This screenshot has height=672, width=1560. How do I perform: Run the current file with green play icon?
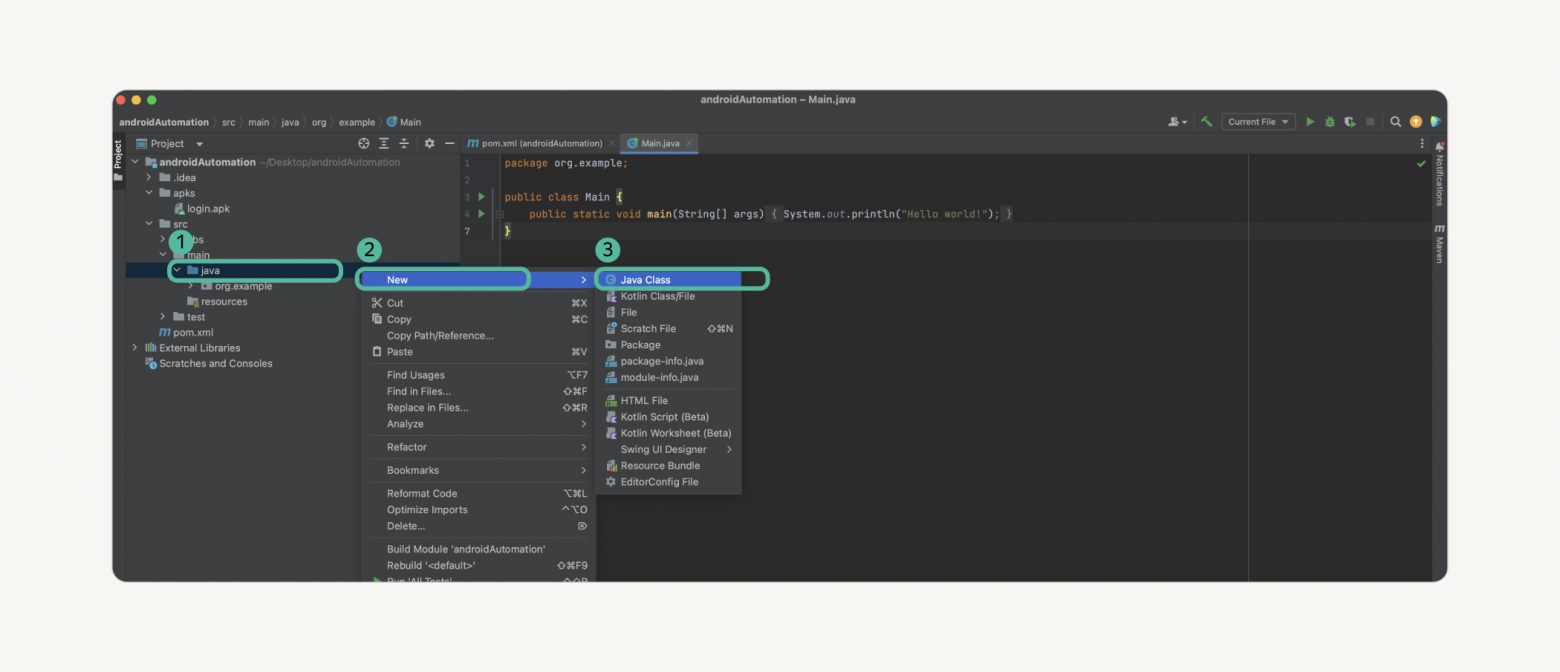click(x=1310, y=122)
